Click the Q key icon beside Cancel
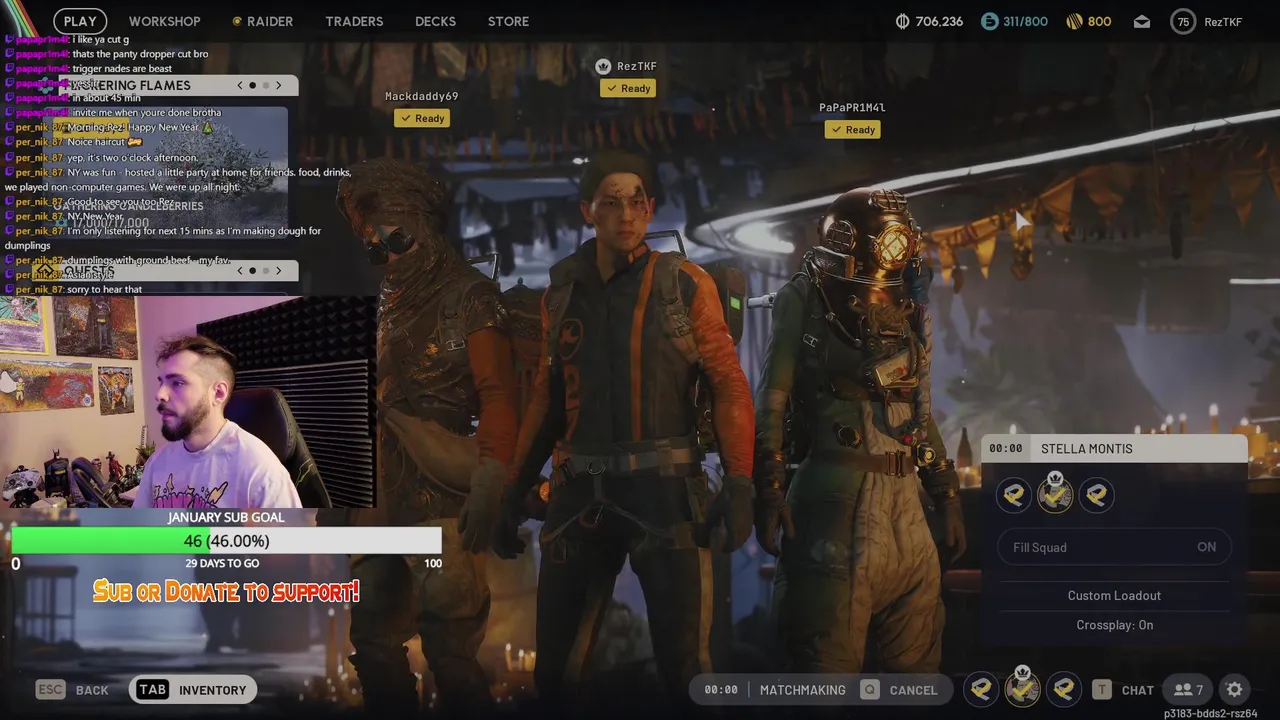Image resolution: width=1280 pixels, height=720 pixels. (870, 689)
